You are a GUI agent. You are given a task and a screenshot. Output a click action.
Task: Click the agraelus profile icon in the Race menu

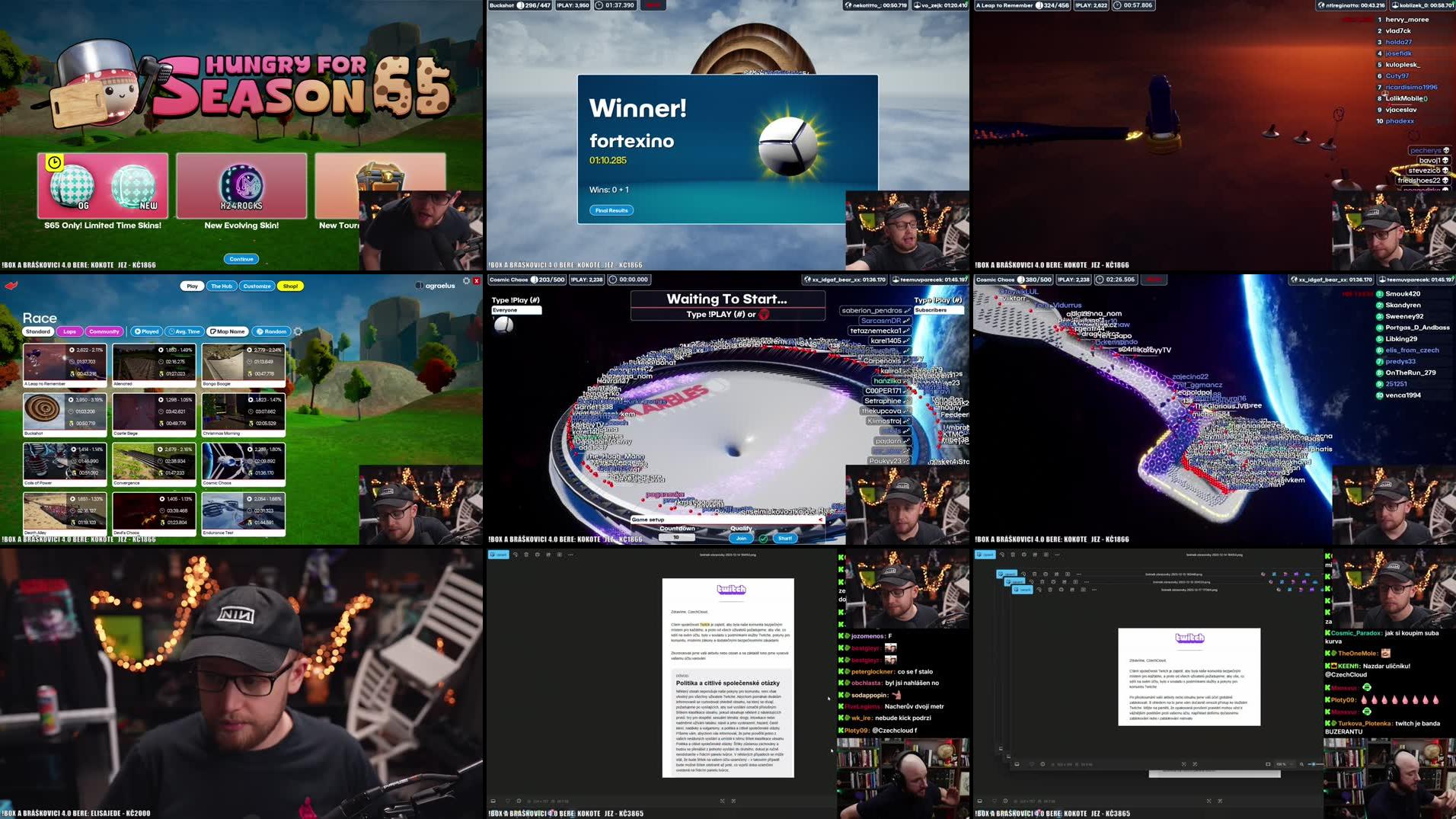point(420,285)
